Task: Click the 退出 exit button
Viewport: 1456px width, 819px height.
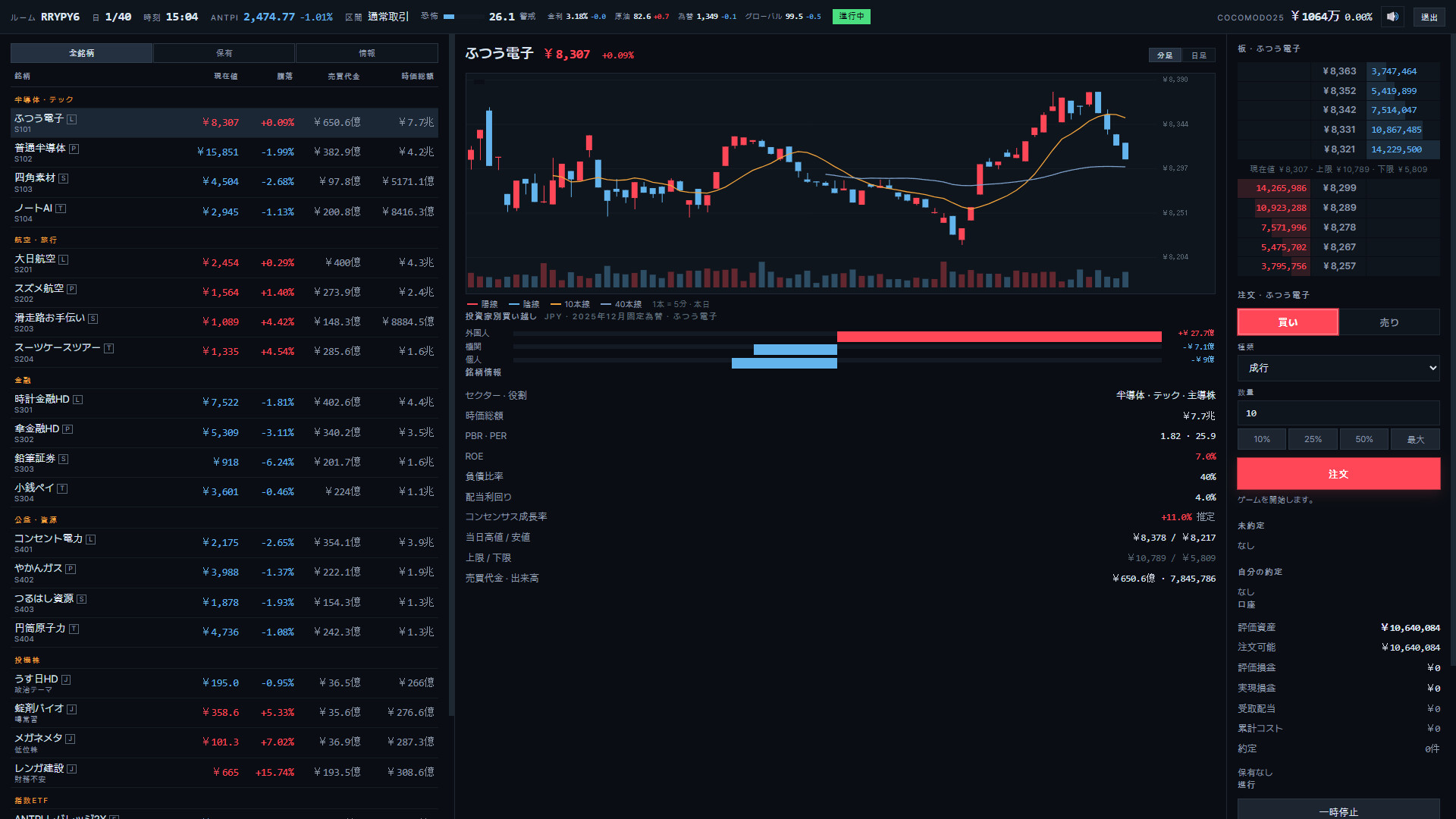Action: [1429, 17]
